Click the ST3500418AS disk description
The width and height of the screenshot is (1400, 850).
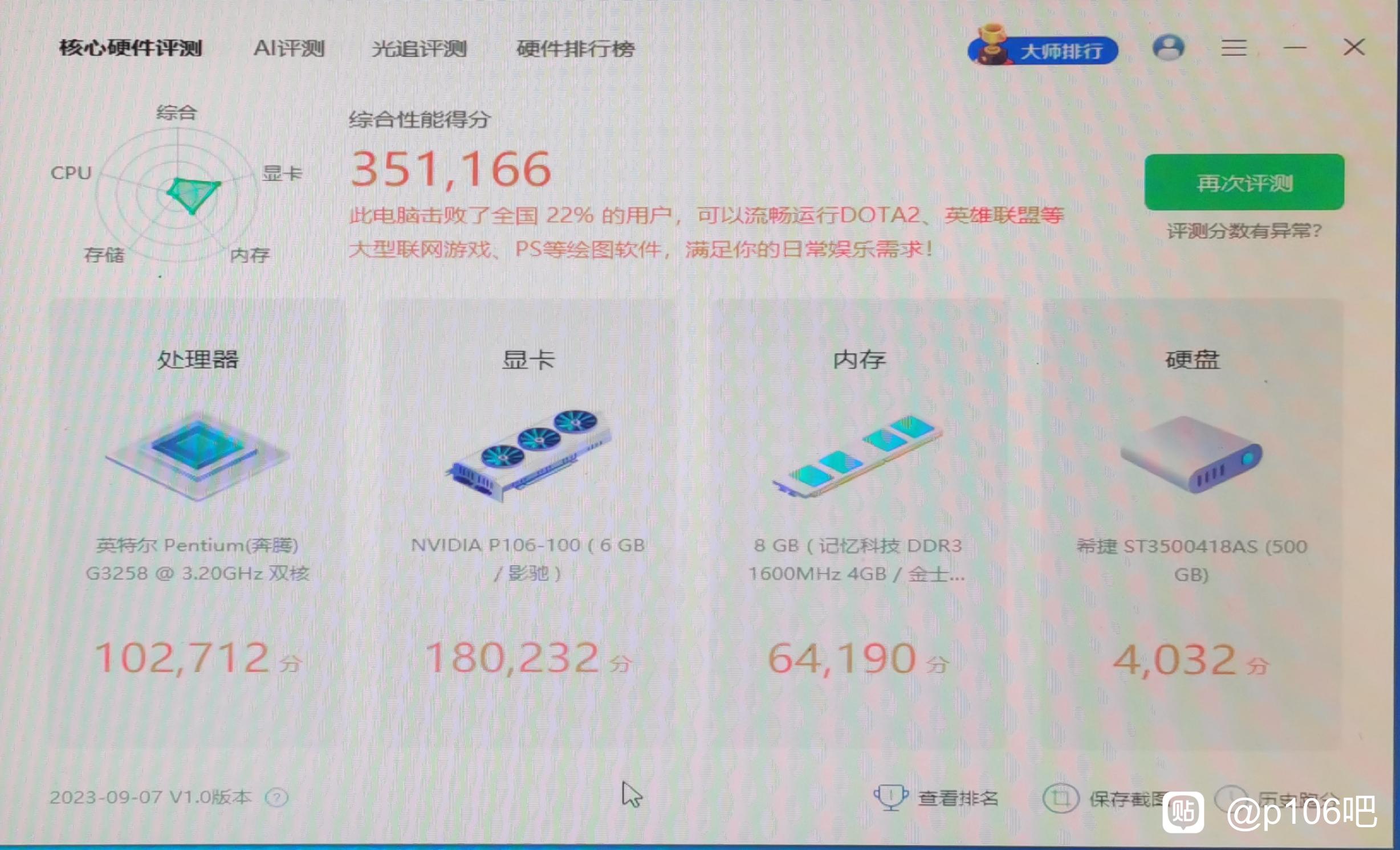(x=1191, y=561)
